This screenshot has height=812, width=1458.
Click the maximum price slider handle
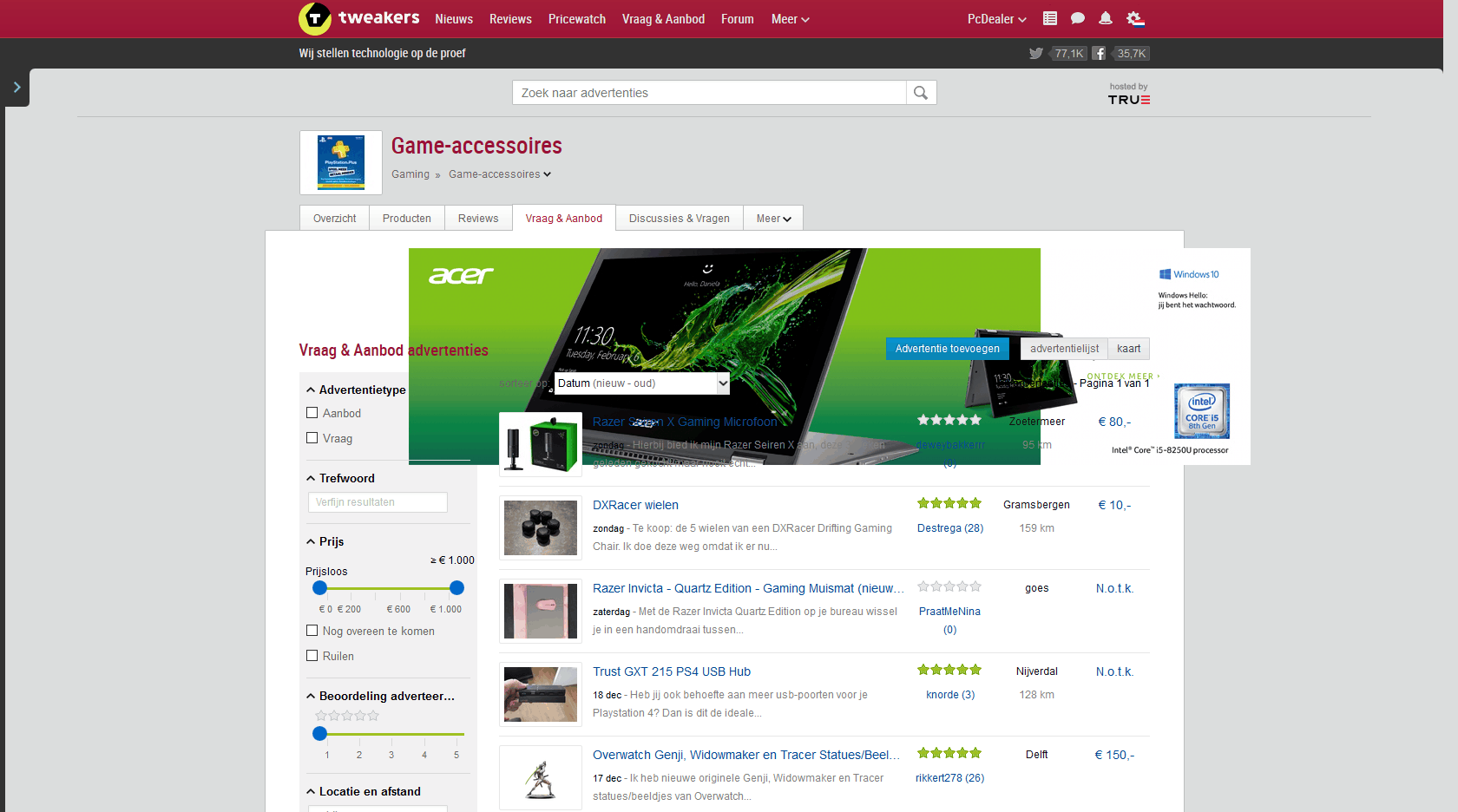457,588
